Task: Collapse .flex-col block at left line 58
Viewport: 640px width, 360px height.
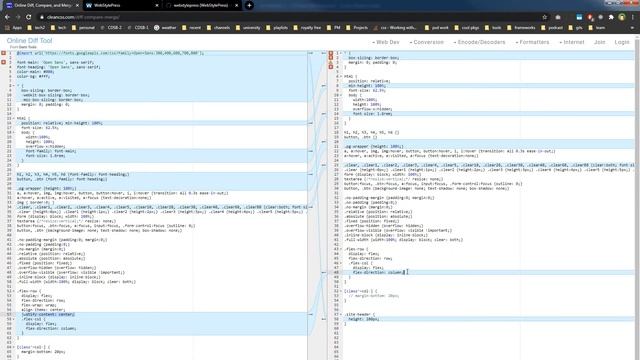Action: pyautogui.click(x=14, y=319)
